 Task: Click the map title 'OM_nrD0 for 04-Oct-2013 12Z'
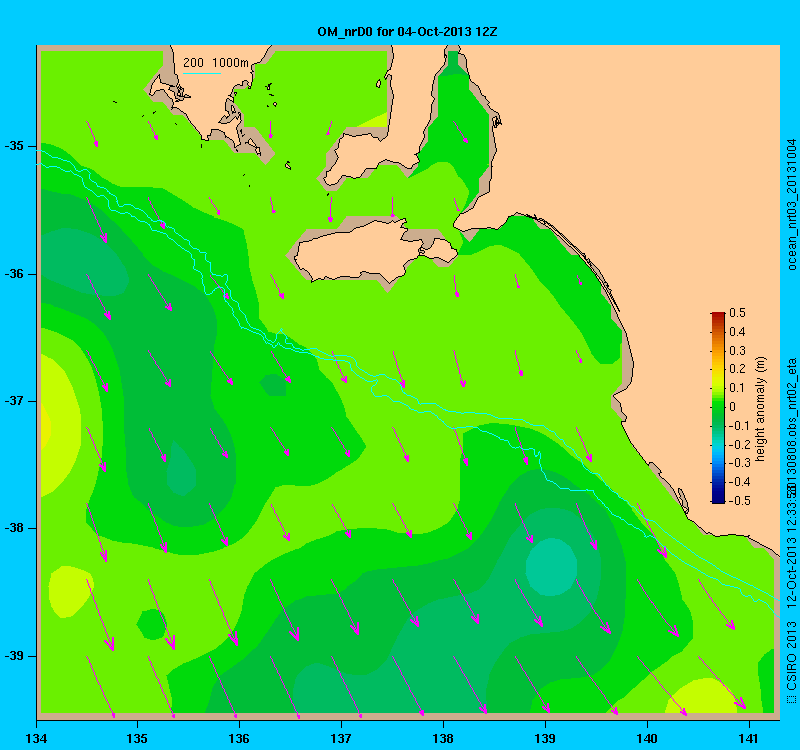[x=407, y=32]
